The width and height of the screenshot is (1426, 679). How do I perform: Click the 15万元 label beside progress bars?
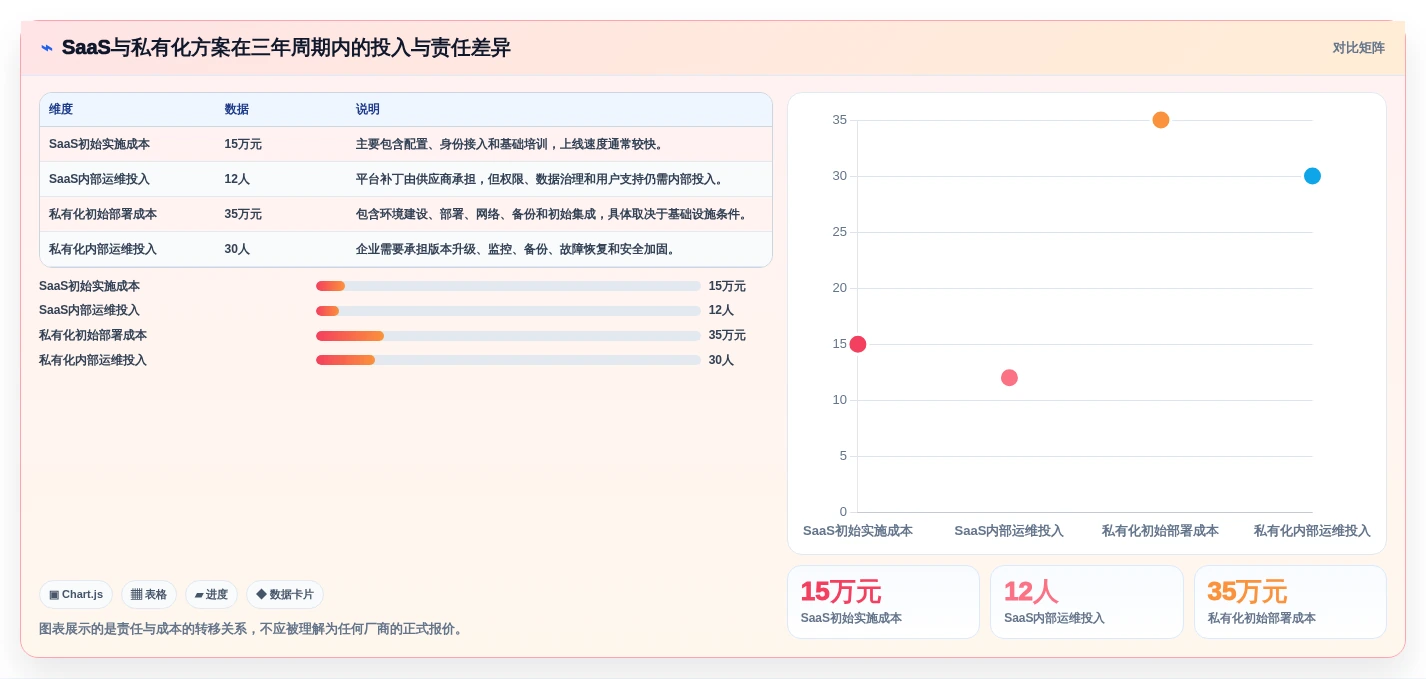(727, 286)
